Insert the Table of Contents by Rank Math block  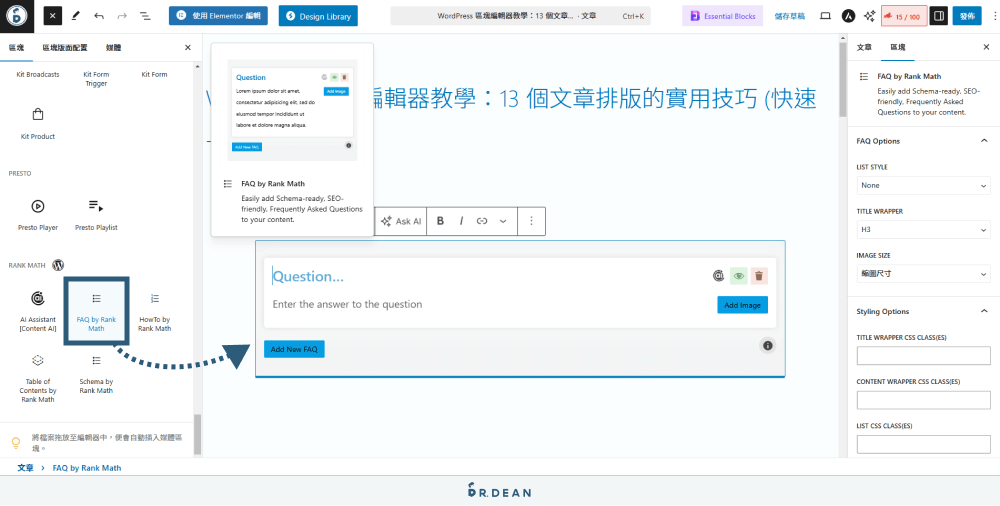[x=38, y=379]
